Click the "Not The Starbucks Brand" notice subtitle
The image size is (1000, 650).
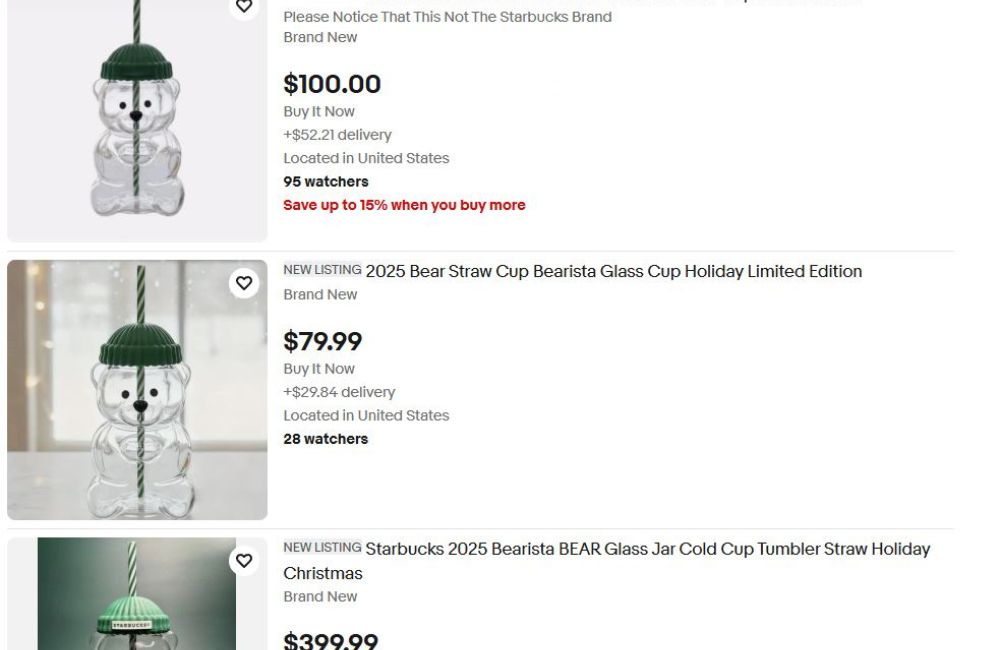[x=447, y=17]
